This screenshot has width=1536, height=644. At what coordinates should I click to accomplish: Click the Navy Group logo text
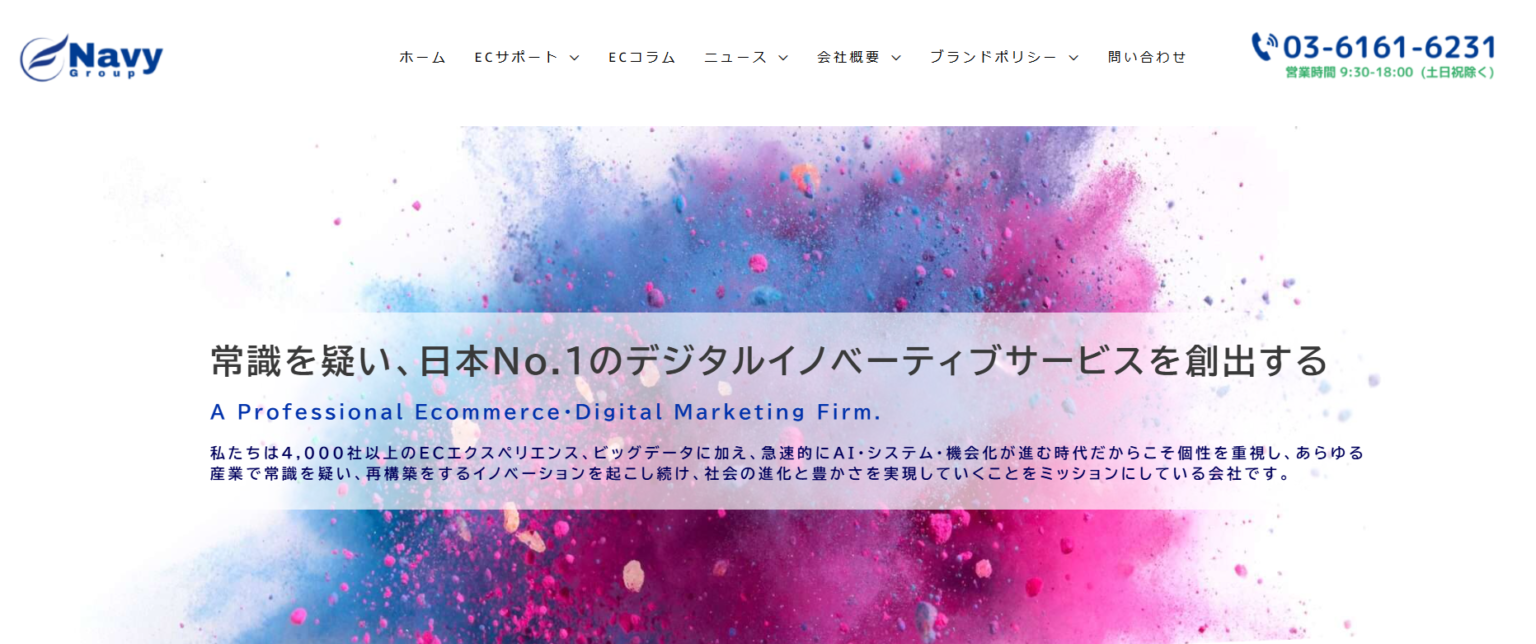pos(116,59)
